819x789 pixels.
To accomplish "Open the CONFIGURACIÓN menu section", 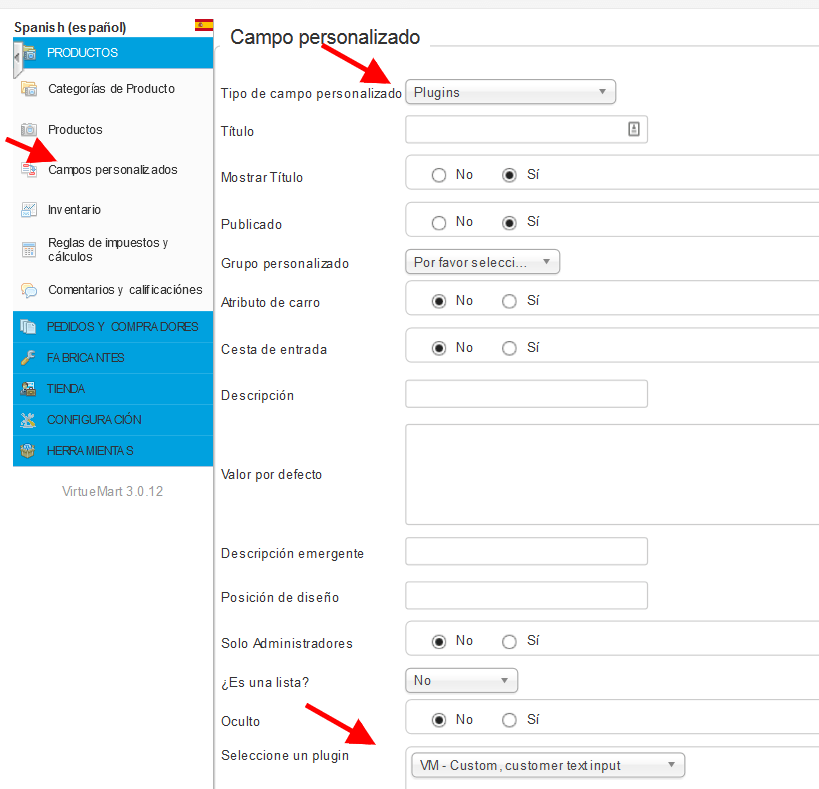I will pyautogui.click(x=113, y=419).
